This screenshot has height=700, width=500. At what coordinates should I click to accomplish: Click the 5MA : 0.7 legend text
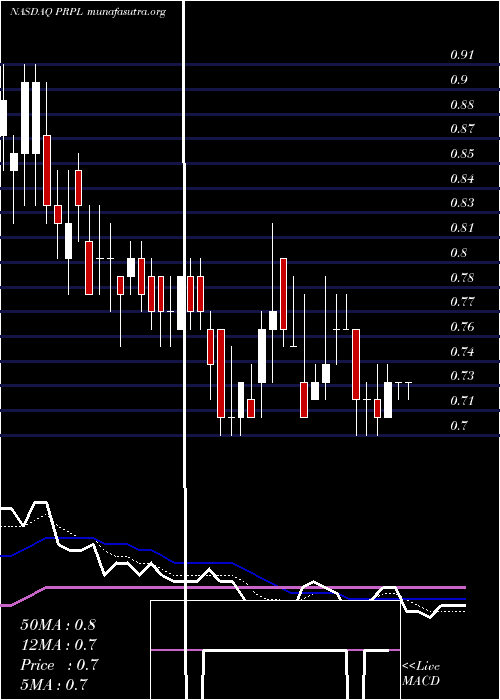tap(54, 684)
